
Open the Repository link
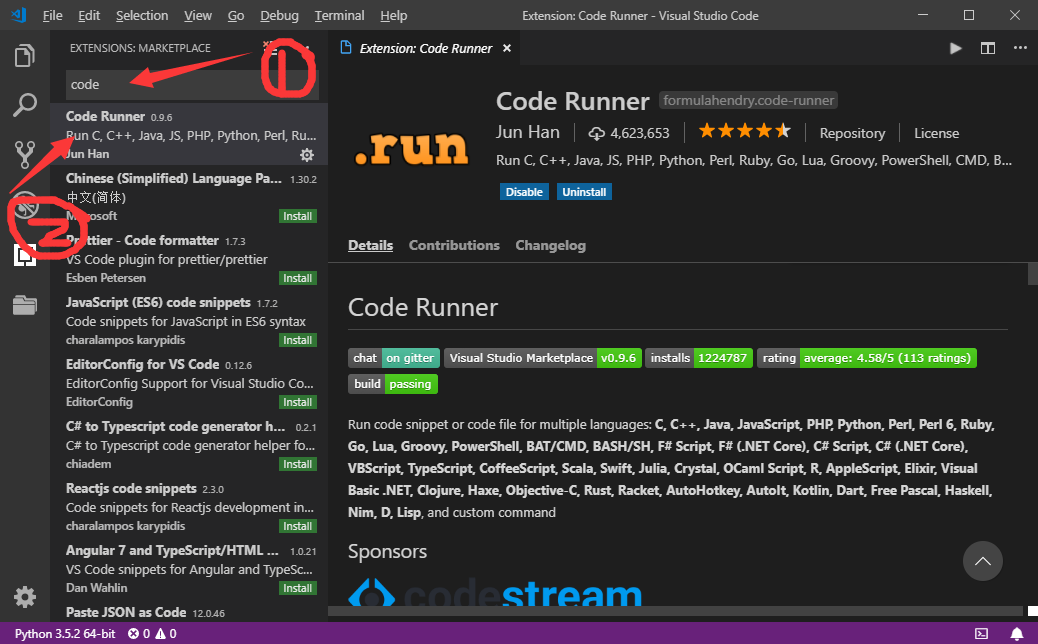[852, 133]
